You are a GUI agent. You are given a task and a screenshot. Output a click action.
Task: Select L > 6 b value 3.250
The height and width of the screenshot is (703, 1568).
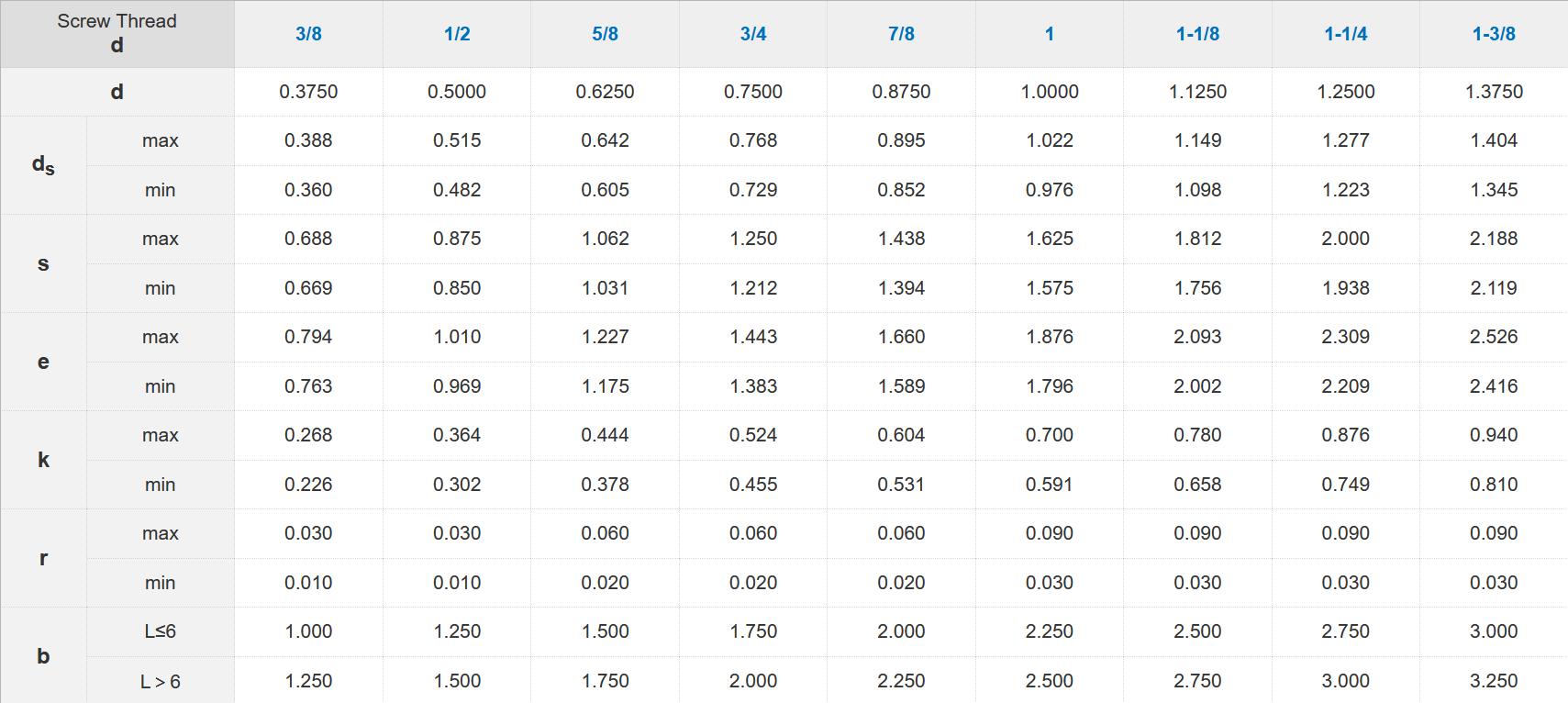[1494, 681]
